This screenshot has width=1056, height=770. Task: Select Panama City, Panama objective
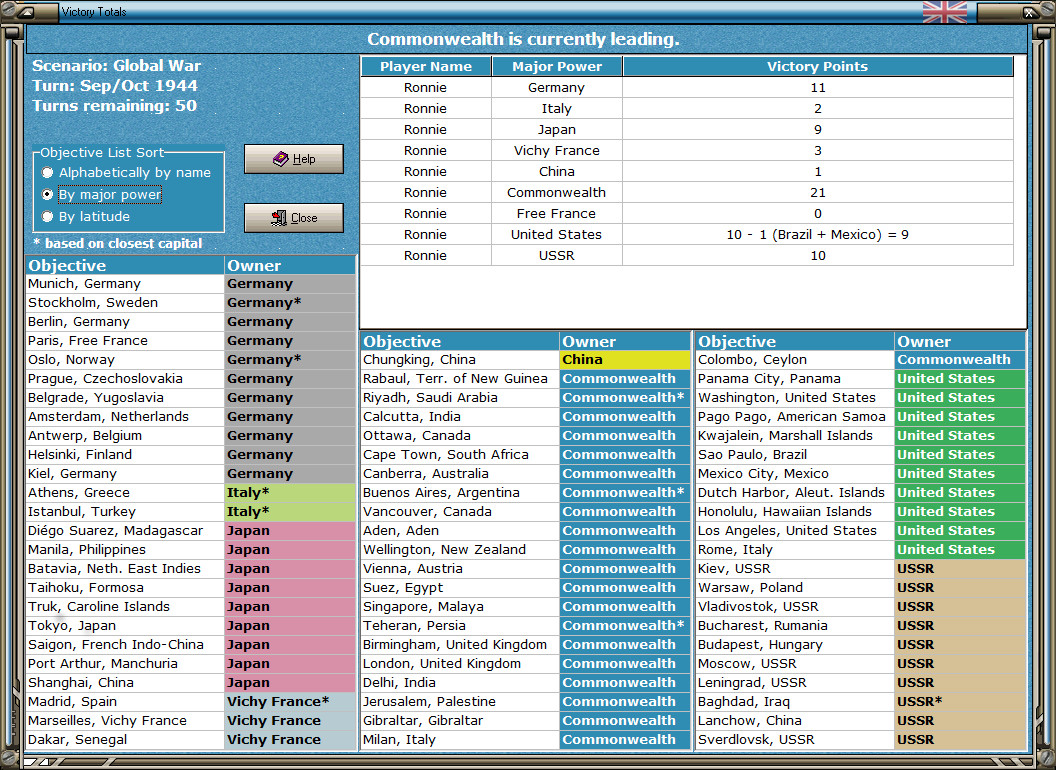tap(795, 379)
